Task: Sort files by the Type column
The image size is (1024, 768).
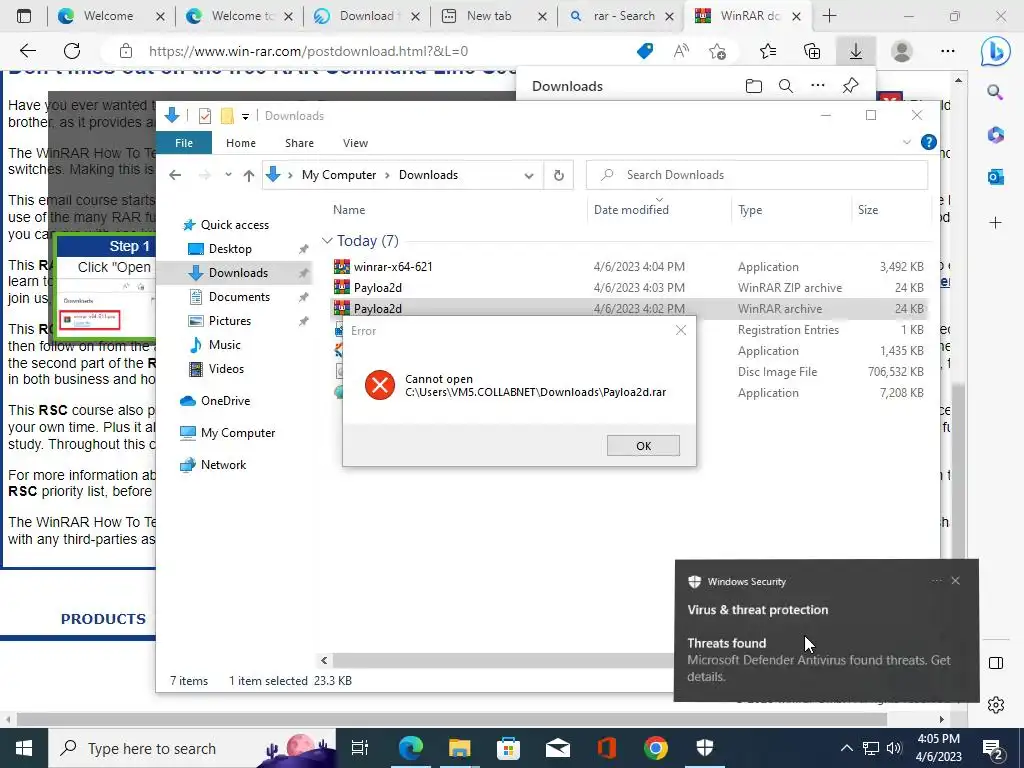Action: click(x=750, y=210)
